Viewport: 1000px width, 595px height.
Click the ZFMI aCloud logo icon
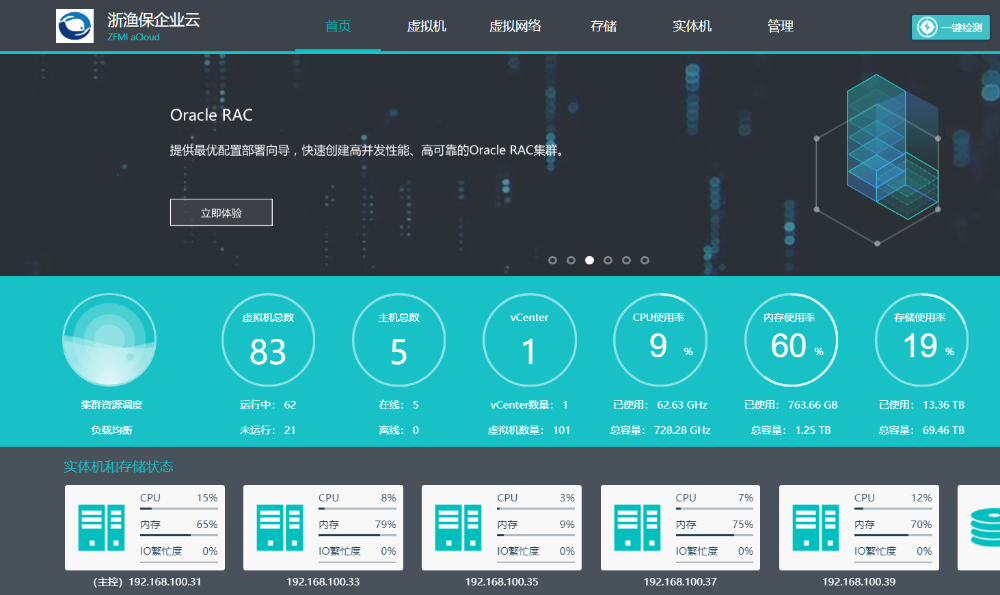(x=75, y=26)
